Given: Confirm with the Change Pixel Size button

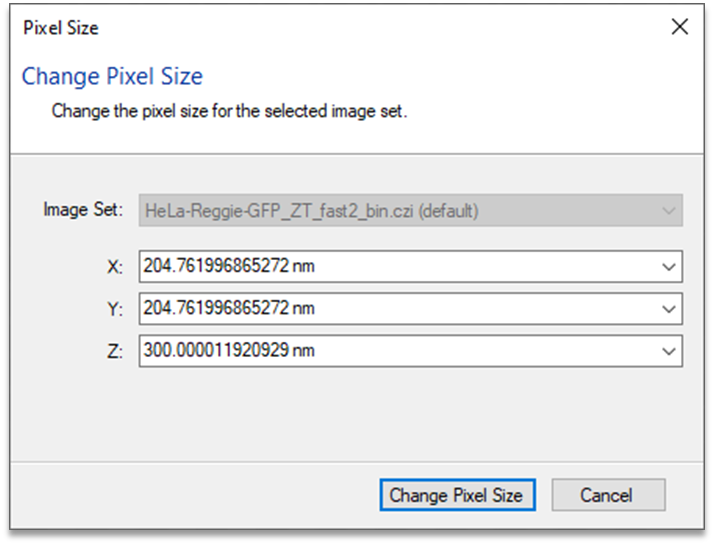Looking at the screenshot, I should pos(457,494).
